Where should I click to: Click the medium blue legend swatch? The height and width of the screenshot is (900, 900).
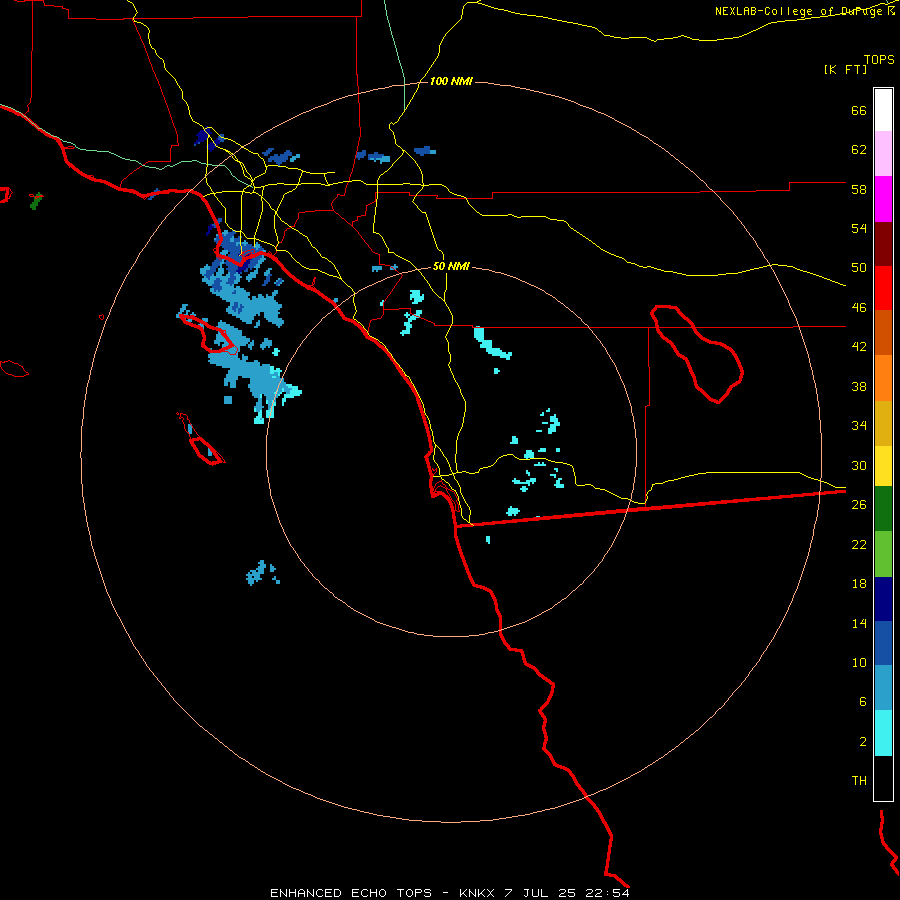883,643
